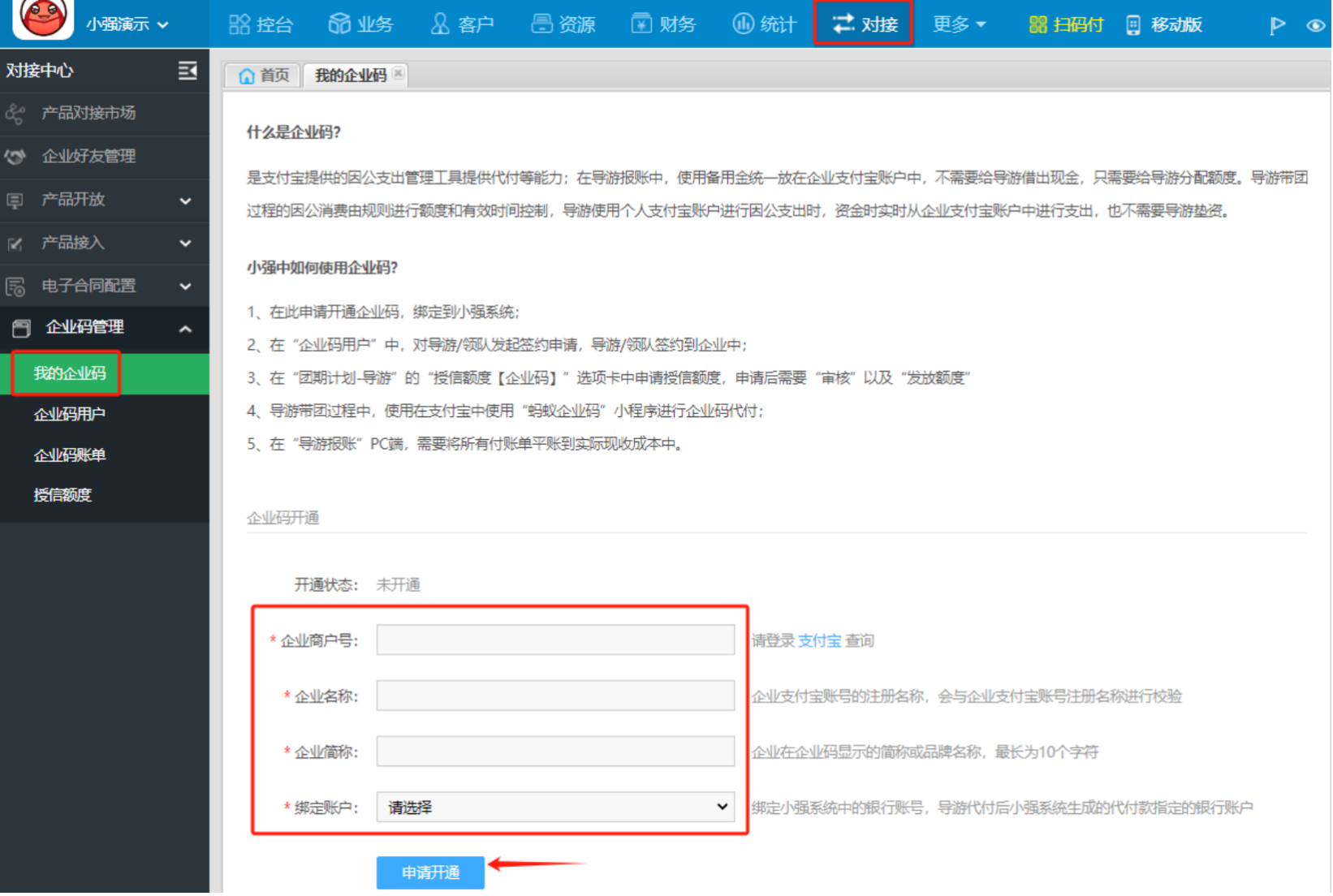This screenshot has width=1333, height=896.
Task: Open the 控台 menu
Action: tap(261, 24)
